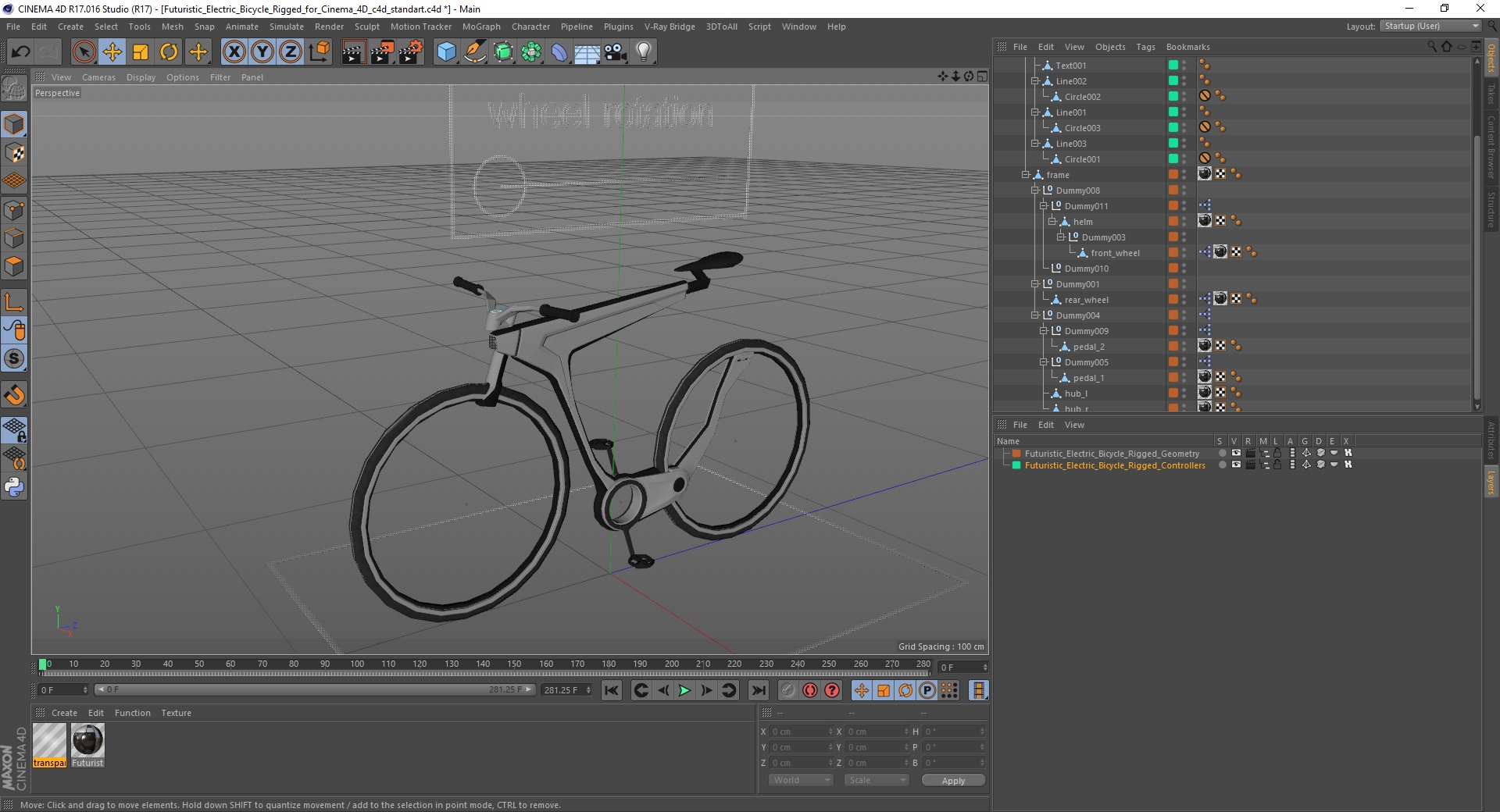Open the V-Ray Bridge menu

tap(670, 27)
